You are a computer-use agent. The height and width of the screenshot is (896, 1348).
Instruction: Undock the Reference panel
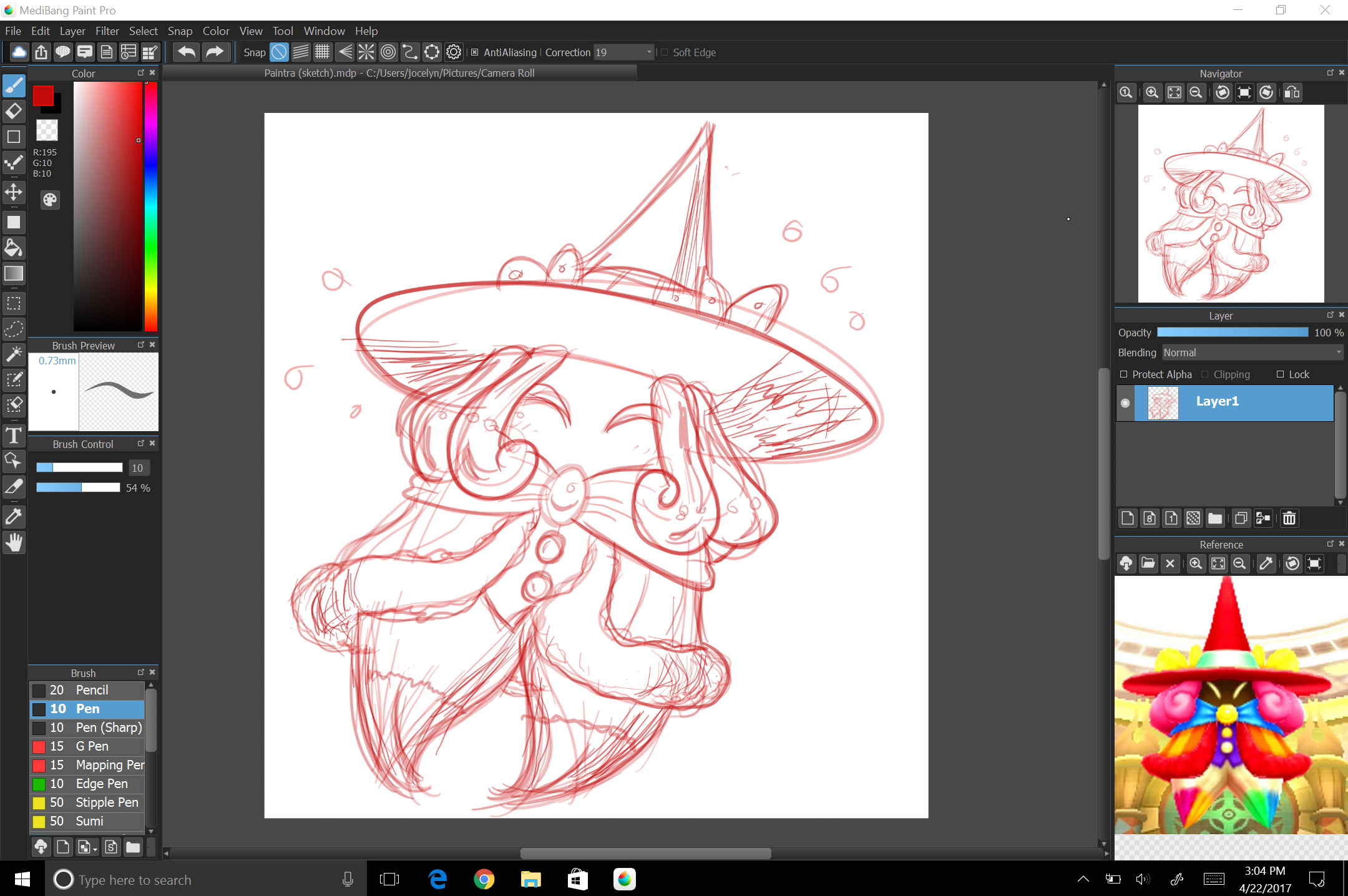[1330, 544]
